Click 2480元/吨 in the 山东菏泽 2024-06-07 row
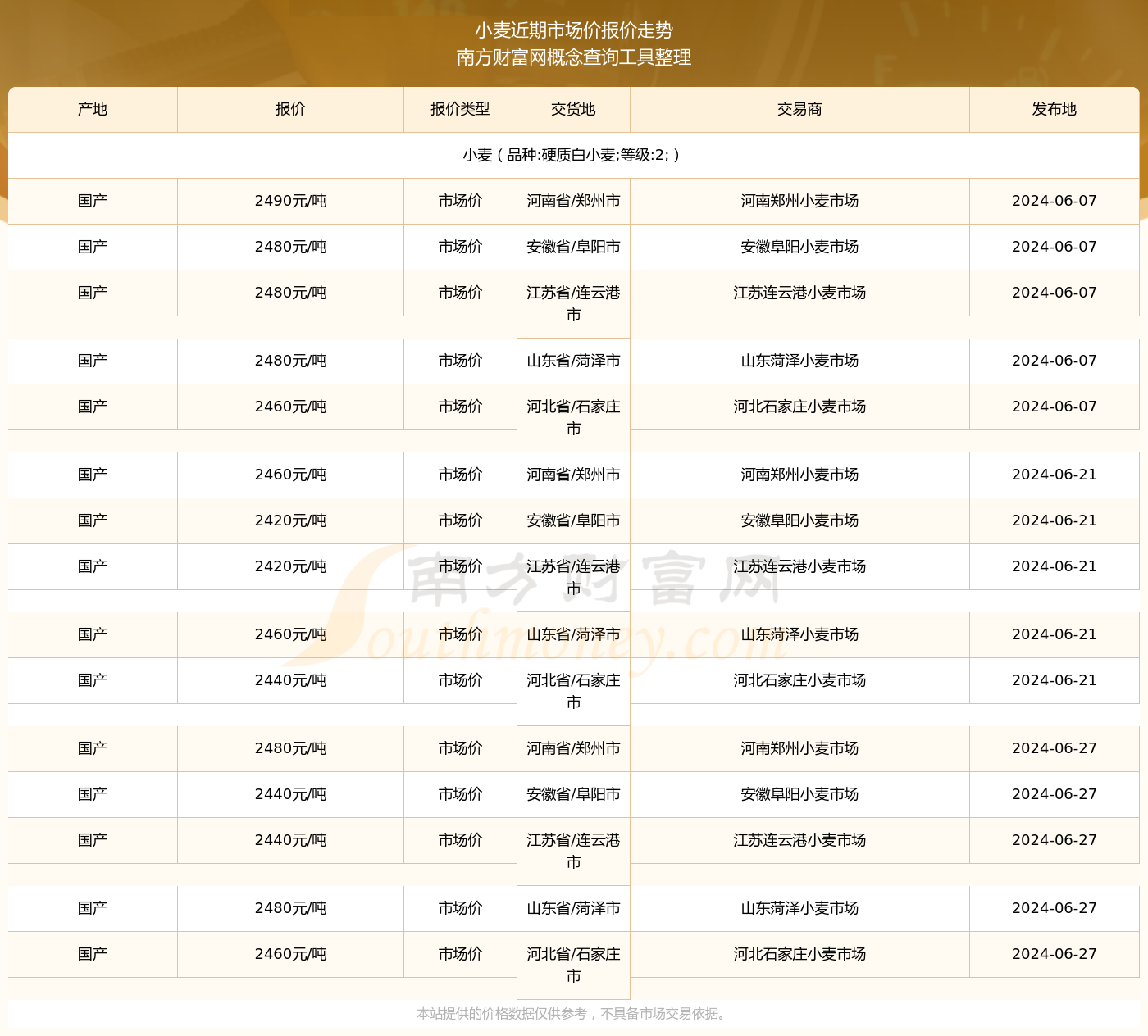The image size is (1148, 1036). [290, 361]
